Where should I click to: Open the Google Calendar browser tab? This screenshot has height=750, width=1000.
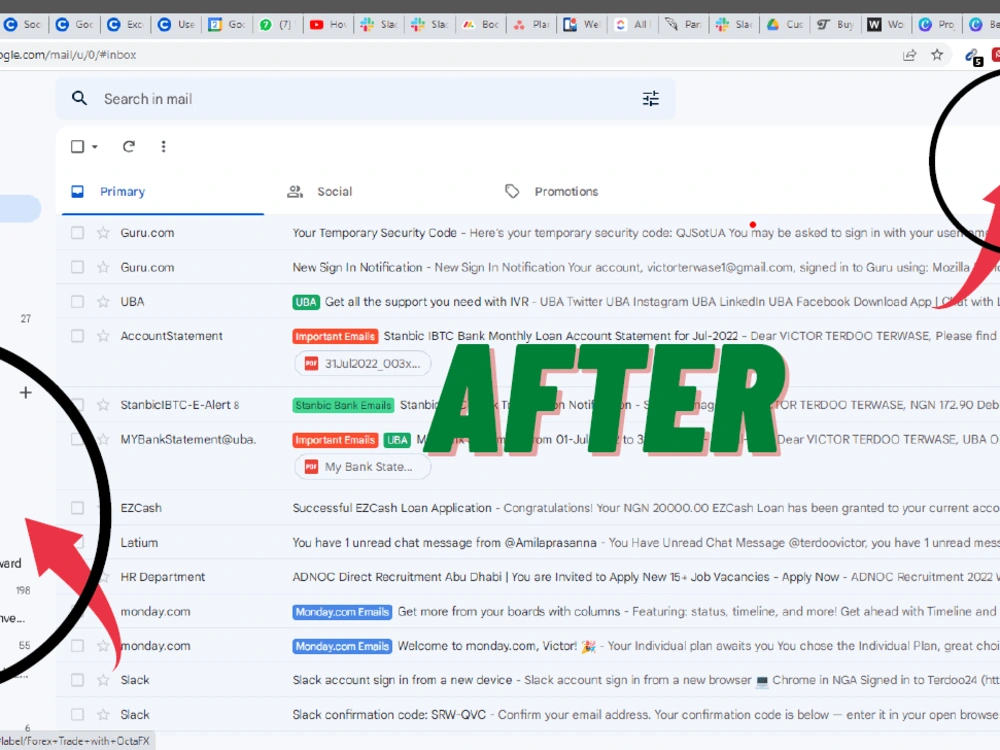tap(227, 24)
